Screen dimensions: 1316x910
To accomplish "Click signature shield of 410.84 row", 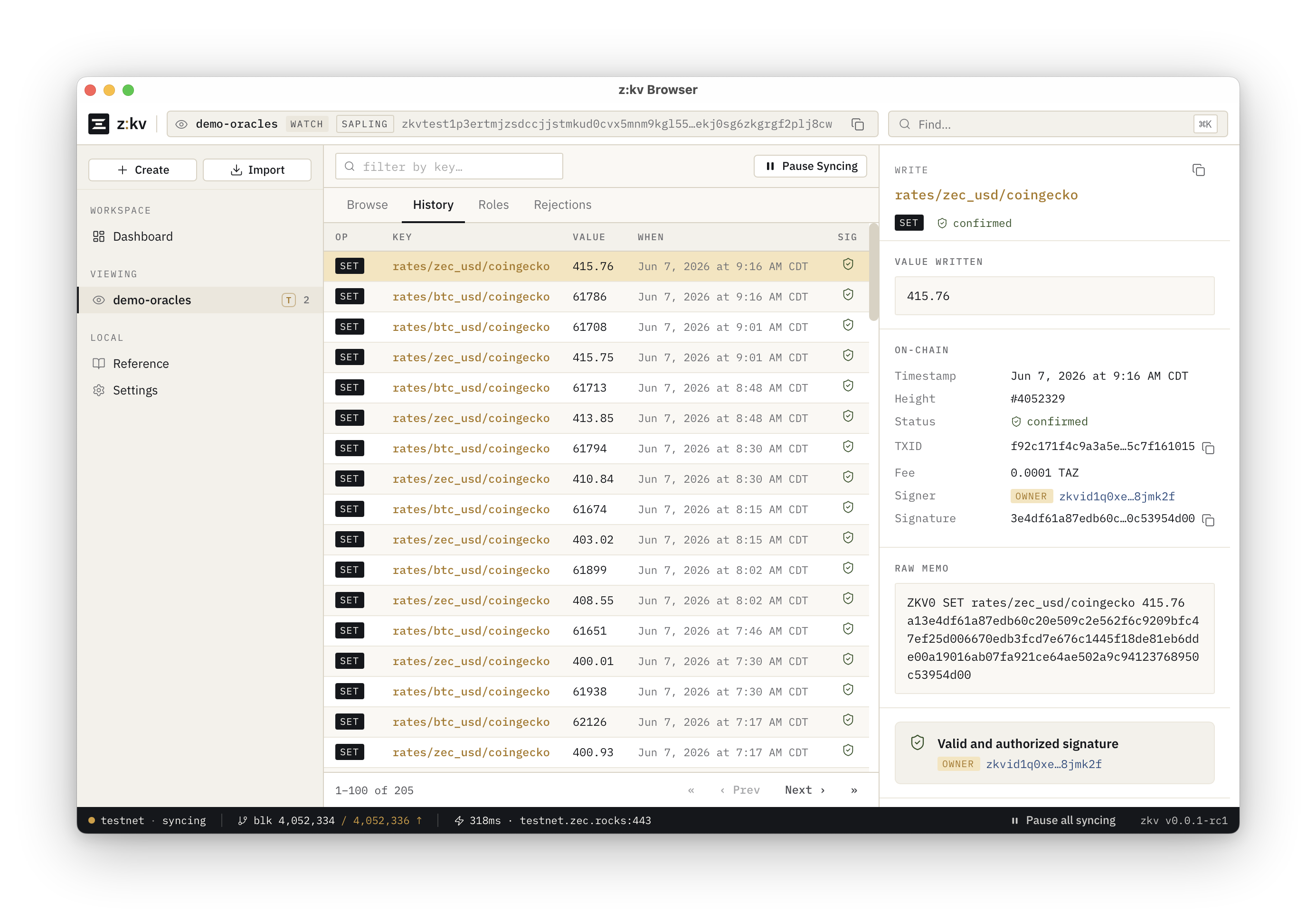I will tap(848, 477).
